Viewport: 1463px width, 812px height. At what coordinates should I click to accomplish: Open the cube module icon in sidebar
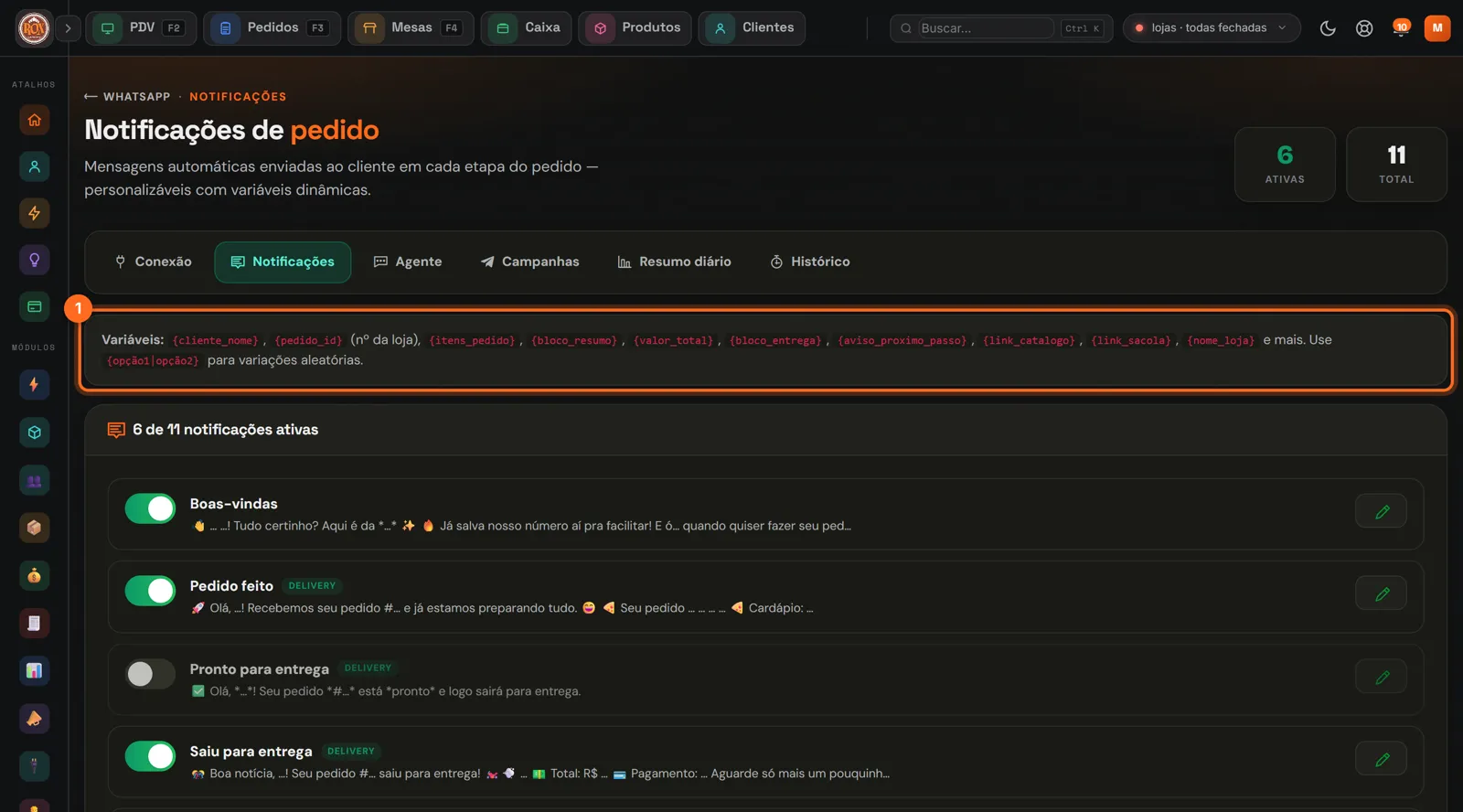tap(34, 433)
